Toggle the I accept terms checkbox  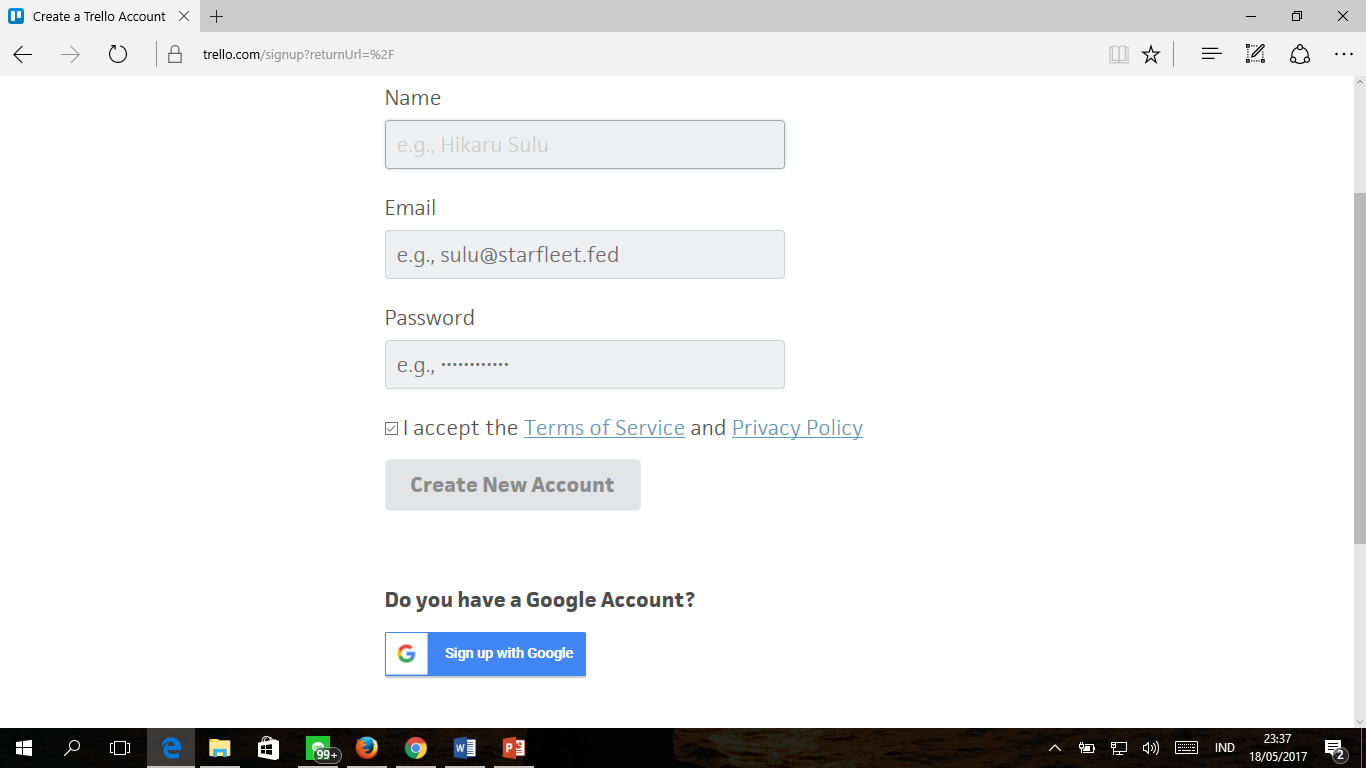pos(392,429)
